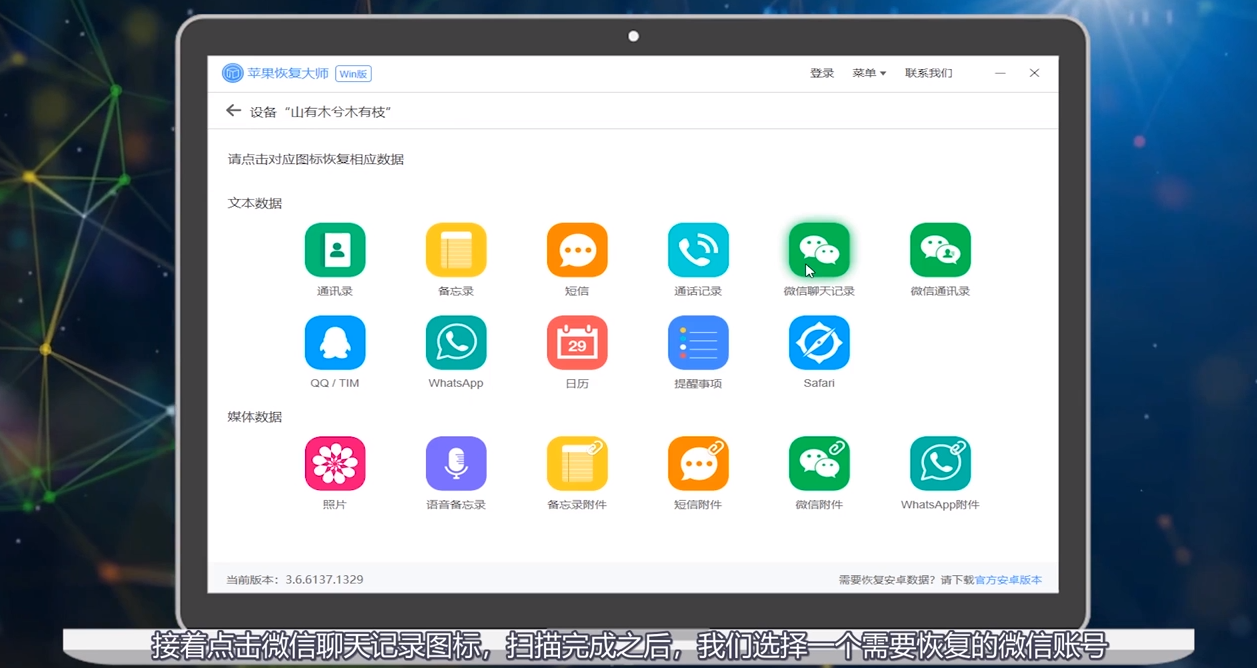Screen dimensions: 1257x668
Task: Select the QQ / TIM penguin icon
Action: [335, 343]
